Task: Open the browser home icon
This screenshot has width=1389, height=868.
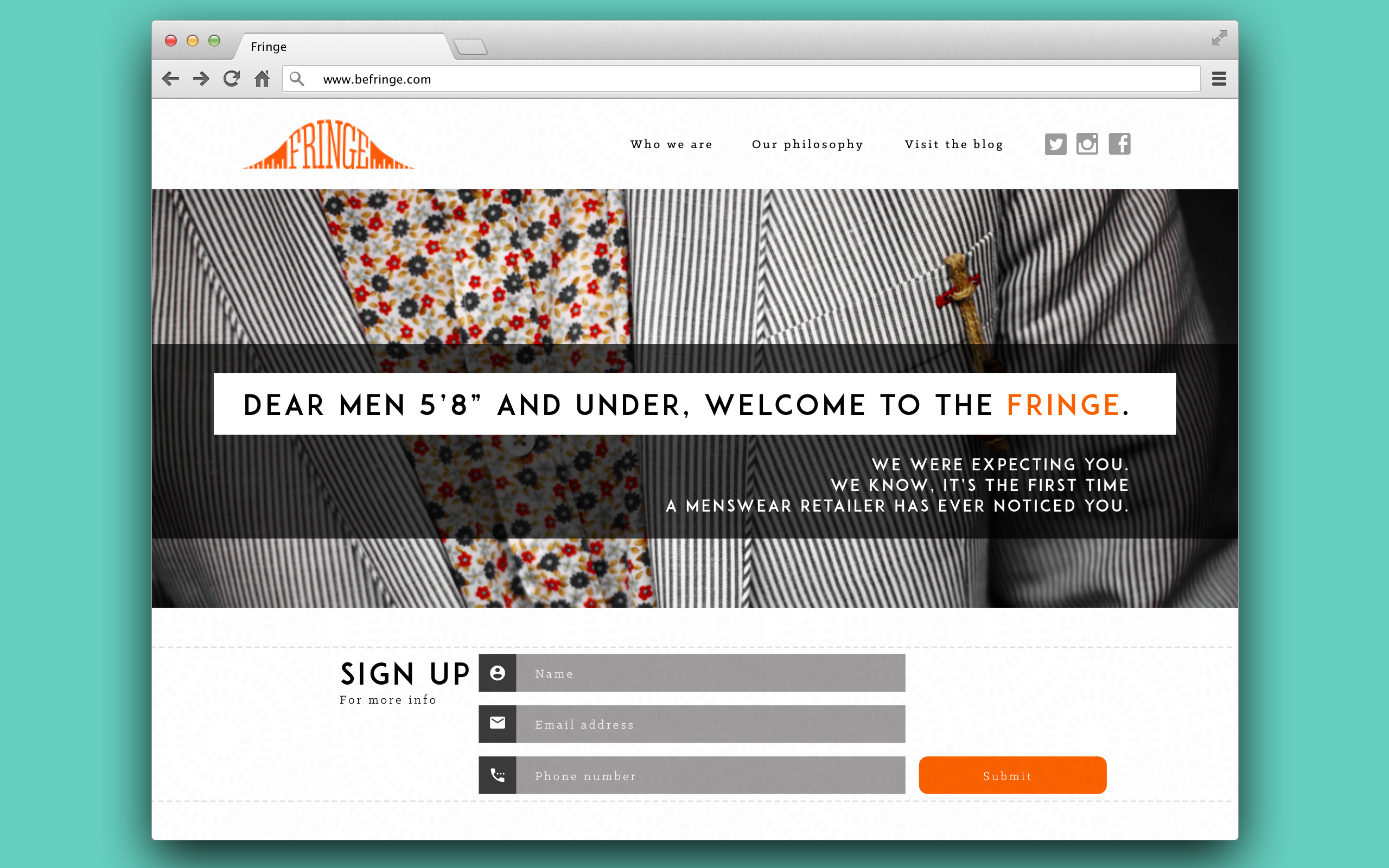Action: pos(262,79)
